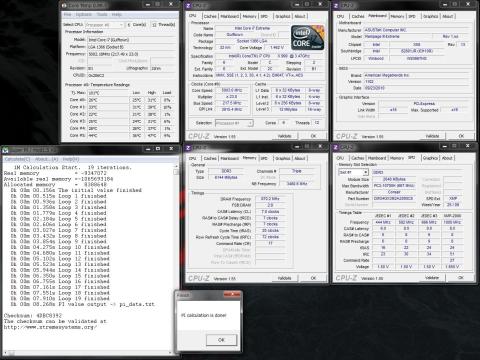Viewport: 480px width, 360px height.
Task: Click Manufacturer ASUSTeK Computer INC. field
Action: coord(417,30)
